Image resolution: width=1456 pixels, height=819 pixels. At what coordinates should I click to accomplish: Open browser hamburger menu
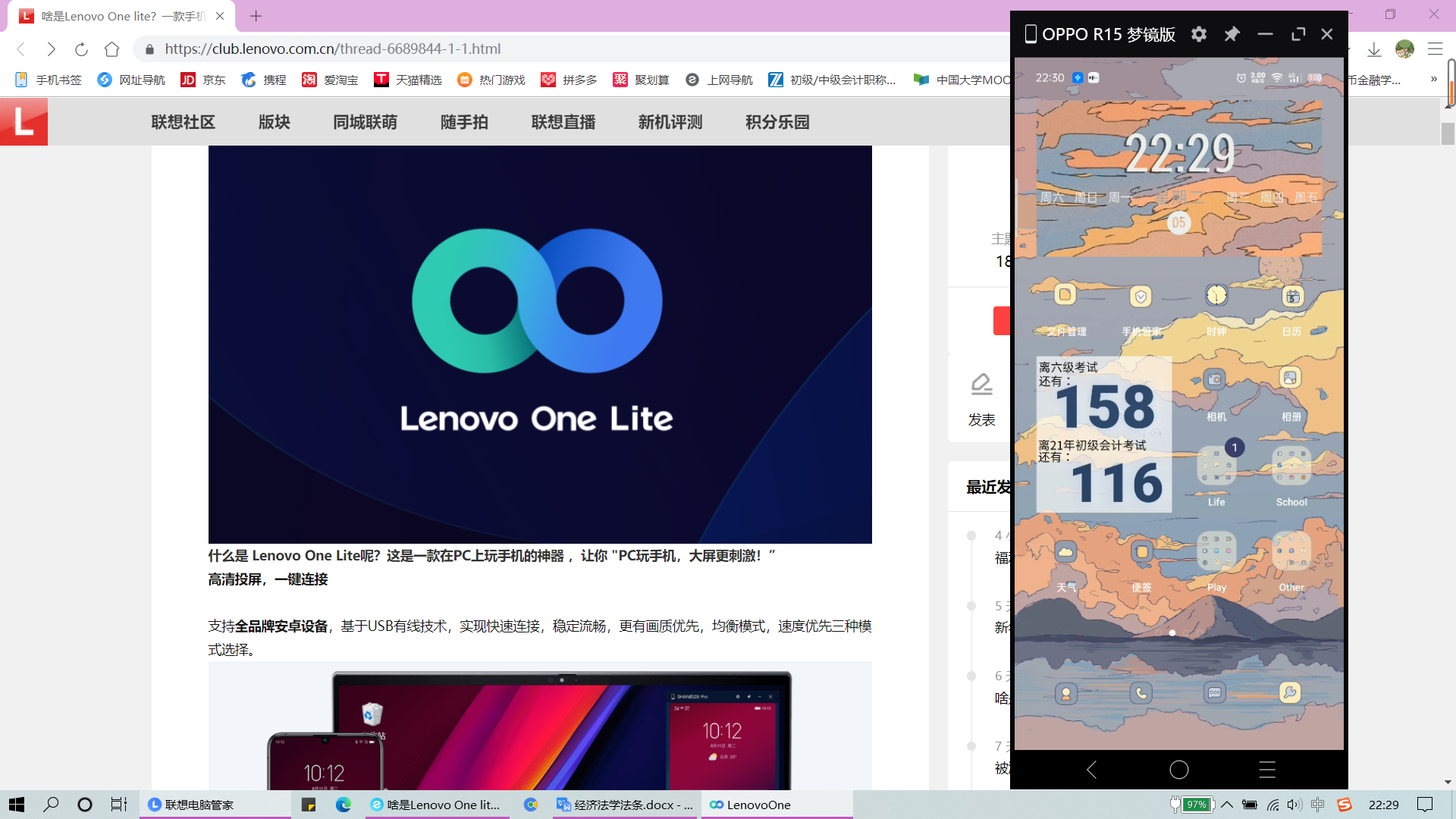(x=1435, y=49)
